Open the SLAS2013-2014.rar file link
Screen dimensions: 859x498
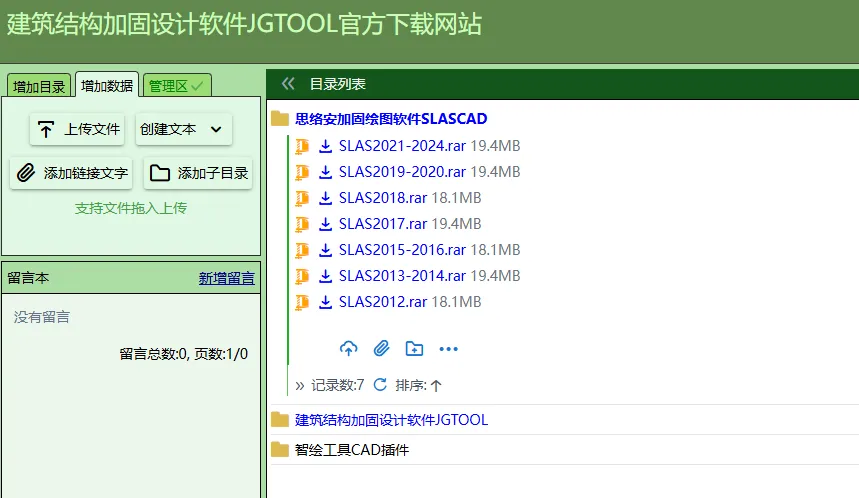pyautogui.click(x=402, y=276)
